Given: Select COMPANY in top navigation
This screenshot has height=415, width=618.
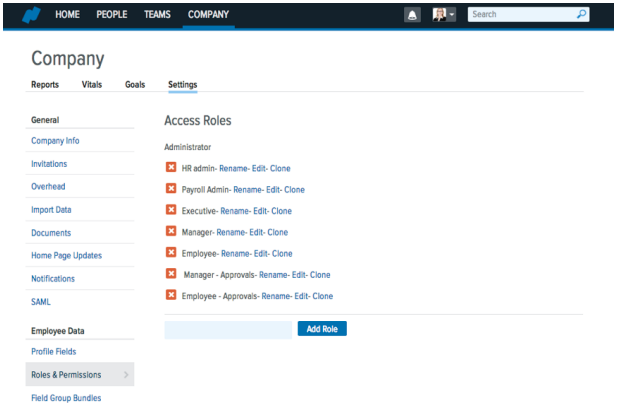Looking at the screenshot, I should coord(208,15).
